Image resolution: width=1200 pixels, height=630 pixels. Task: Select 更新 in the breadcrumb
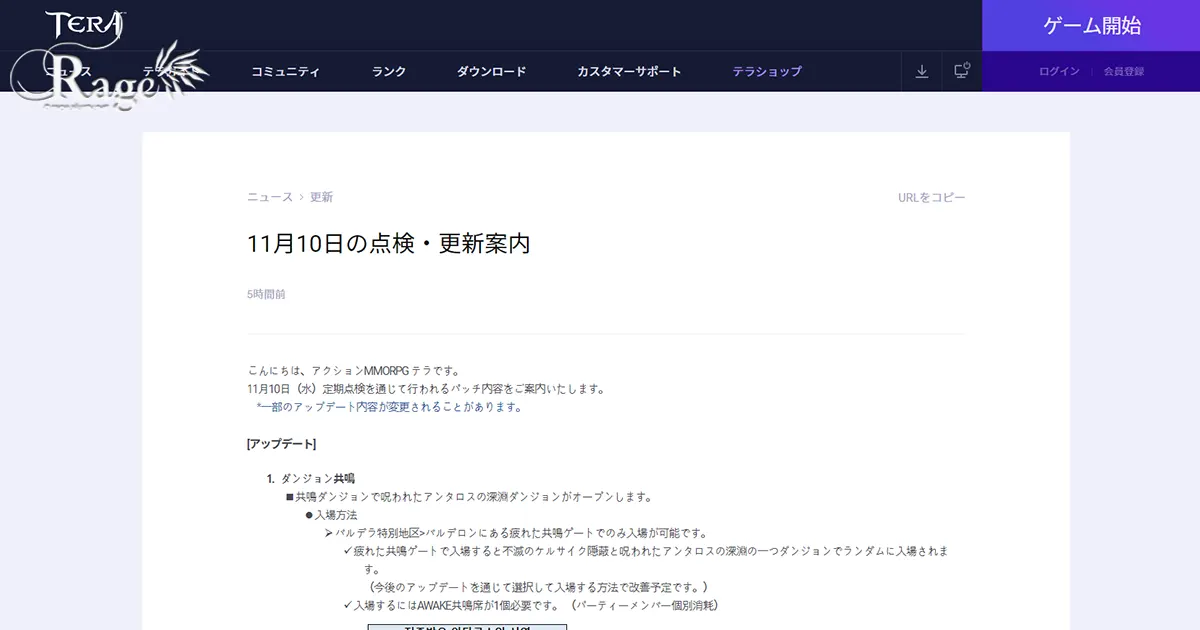click(321, 197)
